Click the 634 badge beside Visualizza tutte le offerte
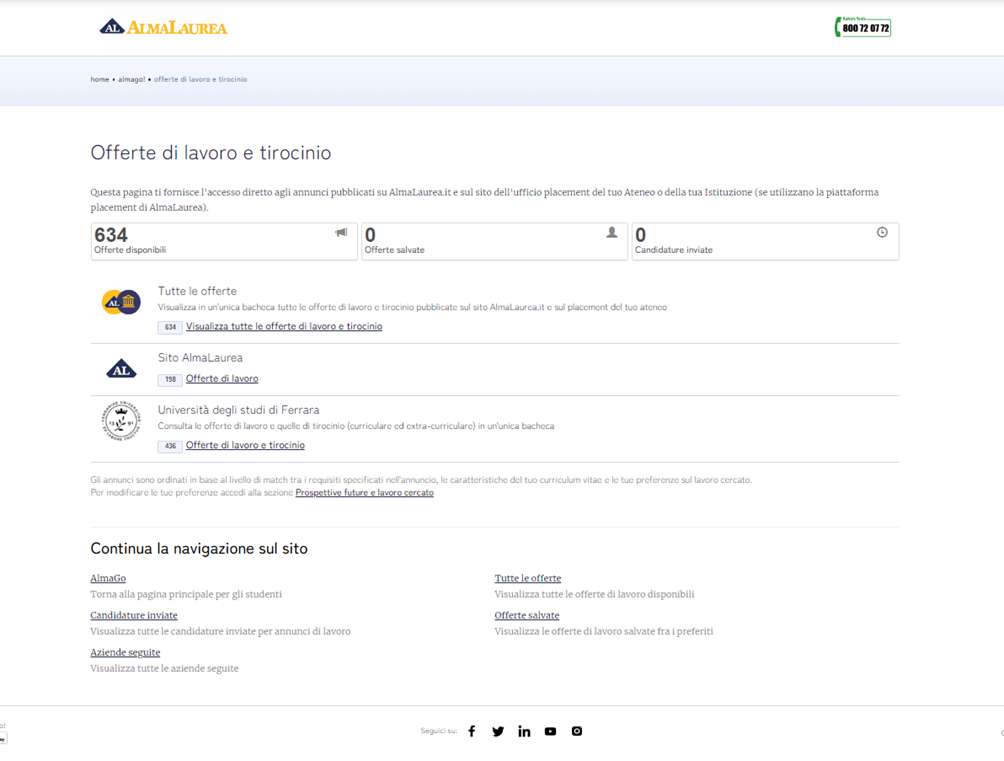The height and width of the screenshot is (761, 1004). pyautogui.click(x=170, y=327)
